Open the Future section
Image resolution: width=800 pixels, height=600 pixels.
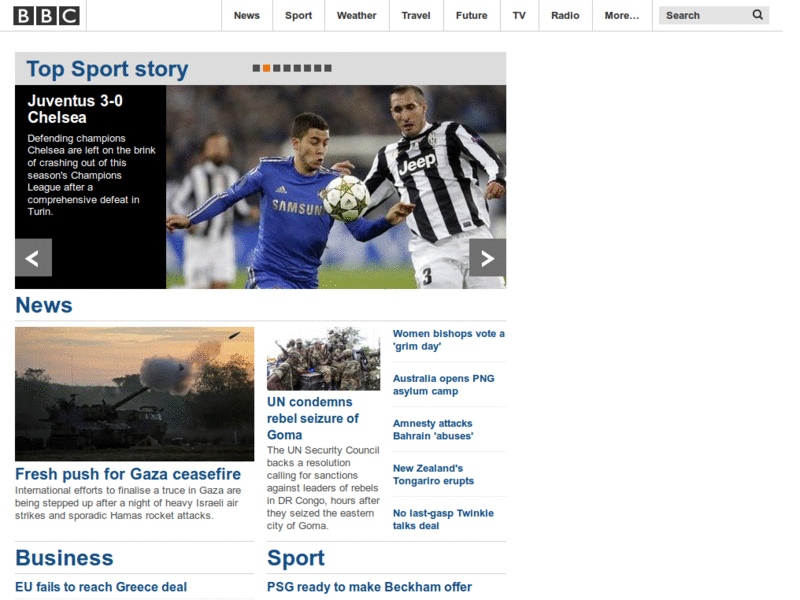[471, 16]
